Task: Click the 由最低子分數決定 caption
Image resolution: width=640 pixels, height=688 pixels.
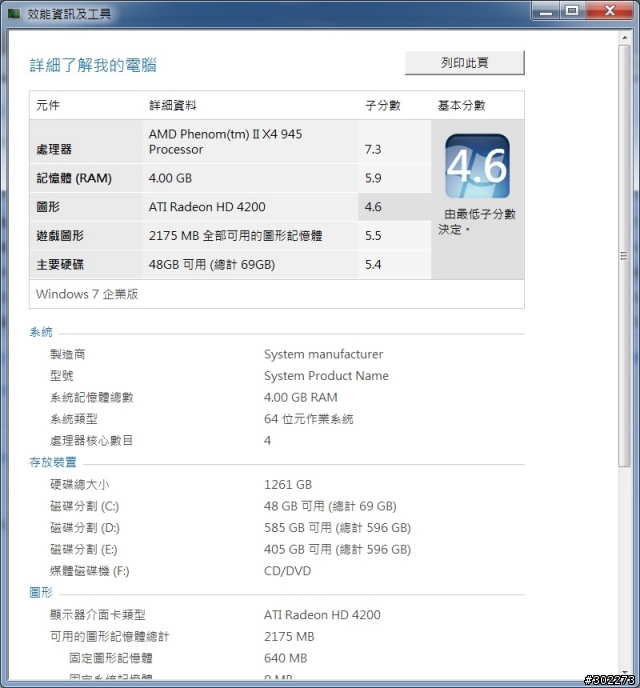Action: pos(477,222)
